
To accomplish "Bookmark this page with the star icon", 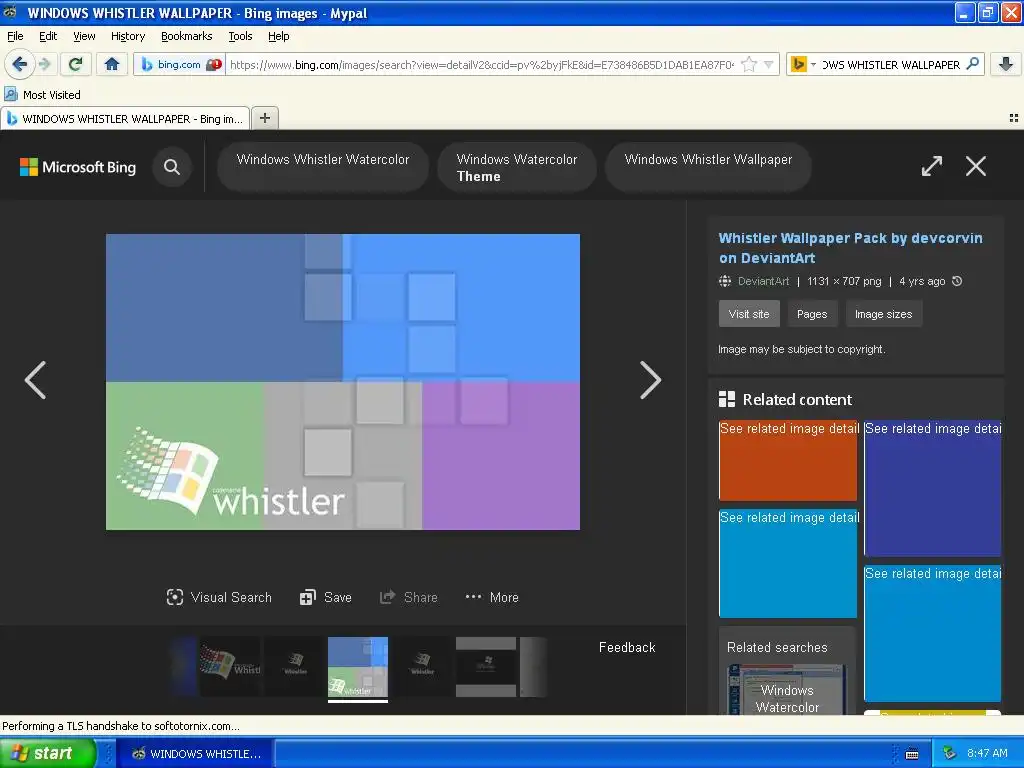I will coord(749,64).
